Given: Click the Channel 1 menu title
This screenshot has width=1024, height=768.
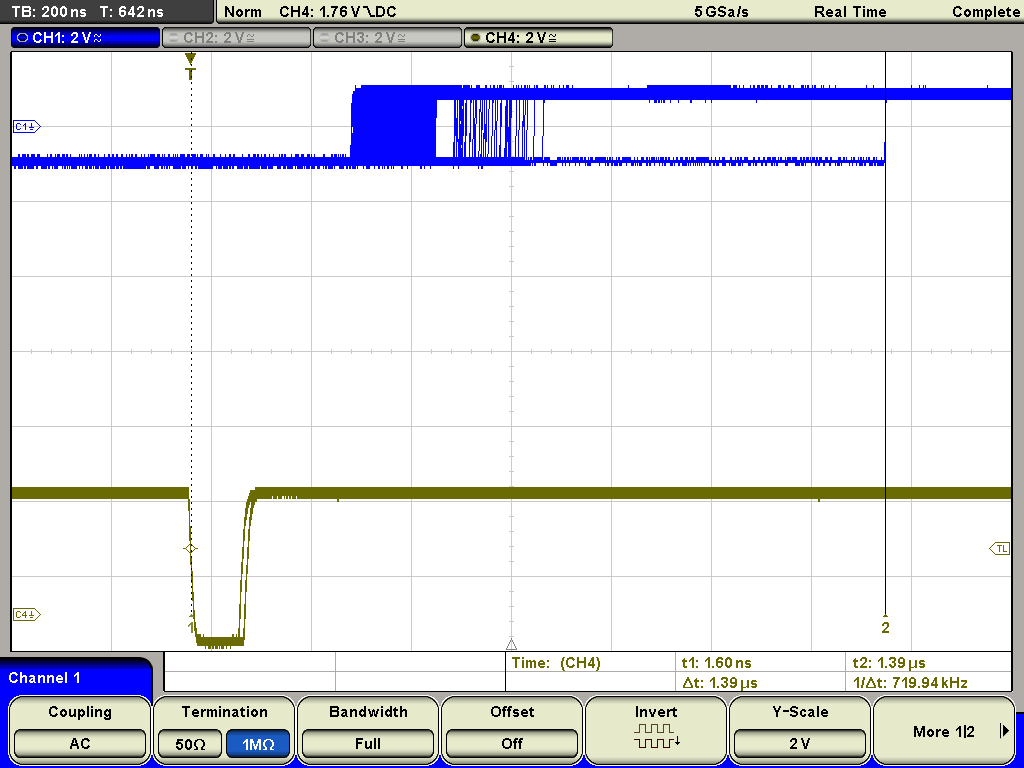Looking at the screenshot, I should point(44,678).
